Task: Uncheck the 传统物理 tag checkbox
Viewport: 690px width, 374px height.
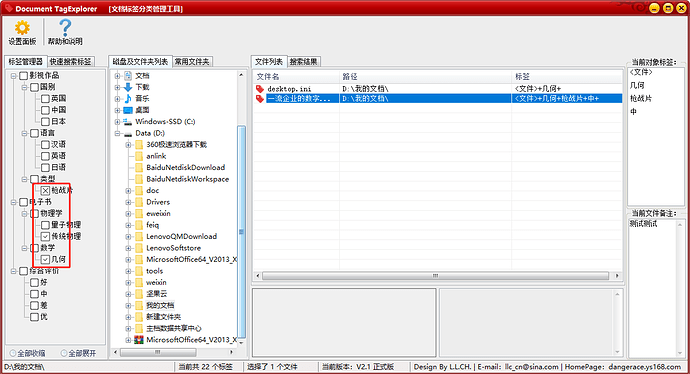Action: click(45, 236)
